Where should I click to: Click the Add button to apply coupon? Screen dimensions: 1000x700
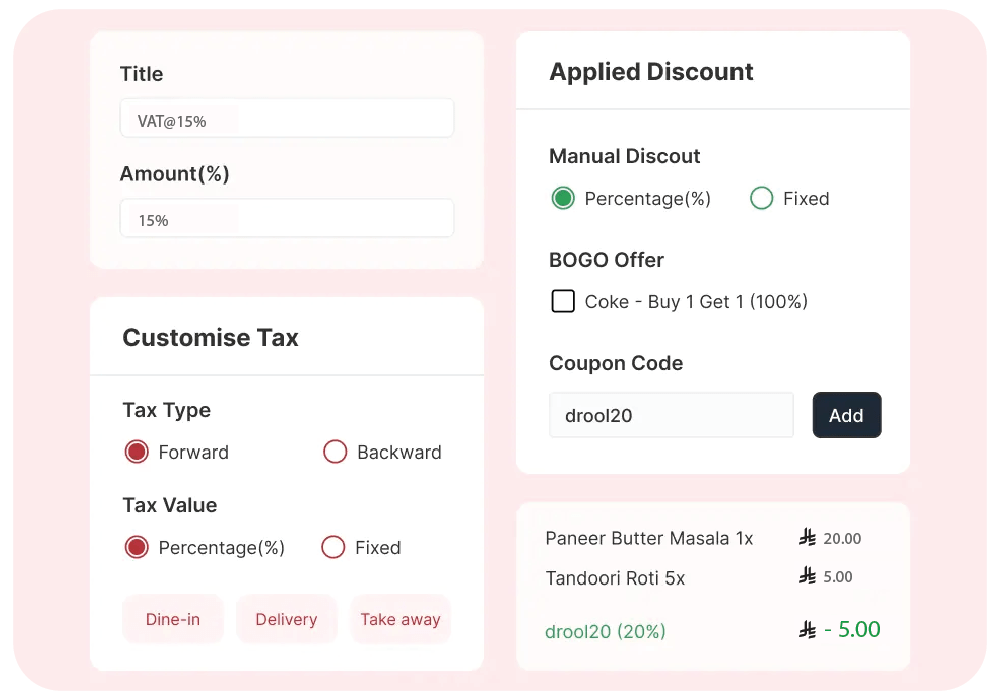click(847, 415)
